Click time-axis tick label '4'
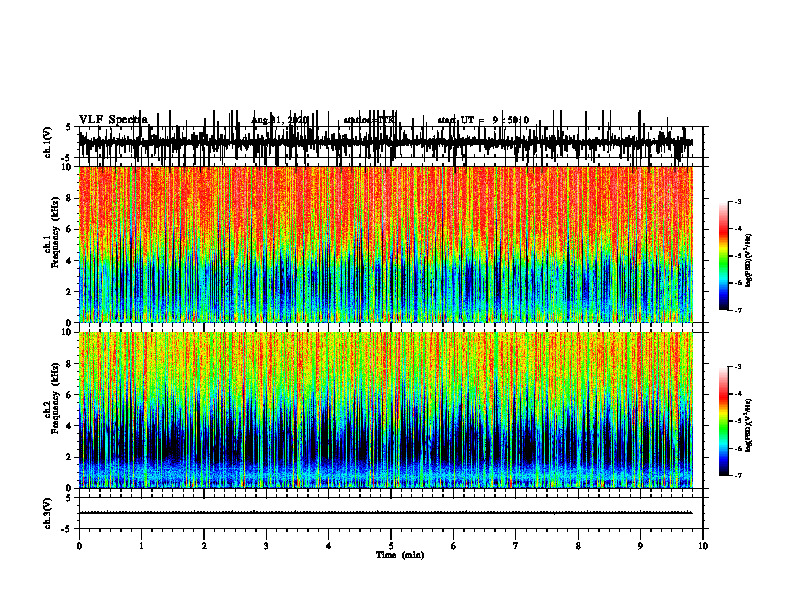The width and height of the screenshot is (792, 612). pos(329,546)
